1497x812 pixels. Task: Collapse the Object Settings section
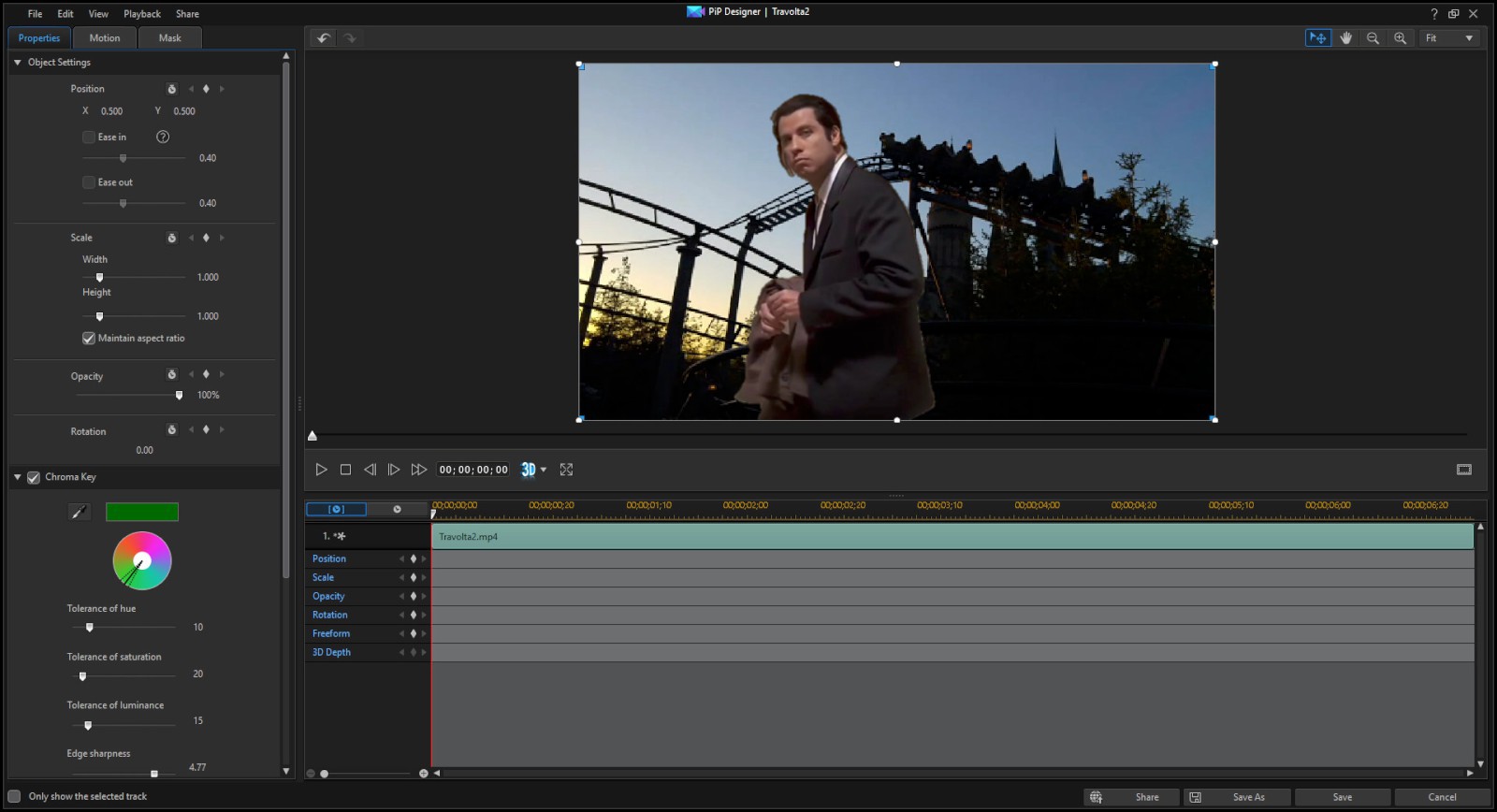17,63
